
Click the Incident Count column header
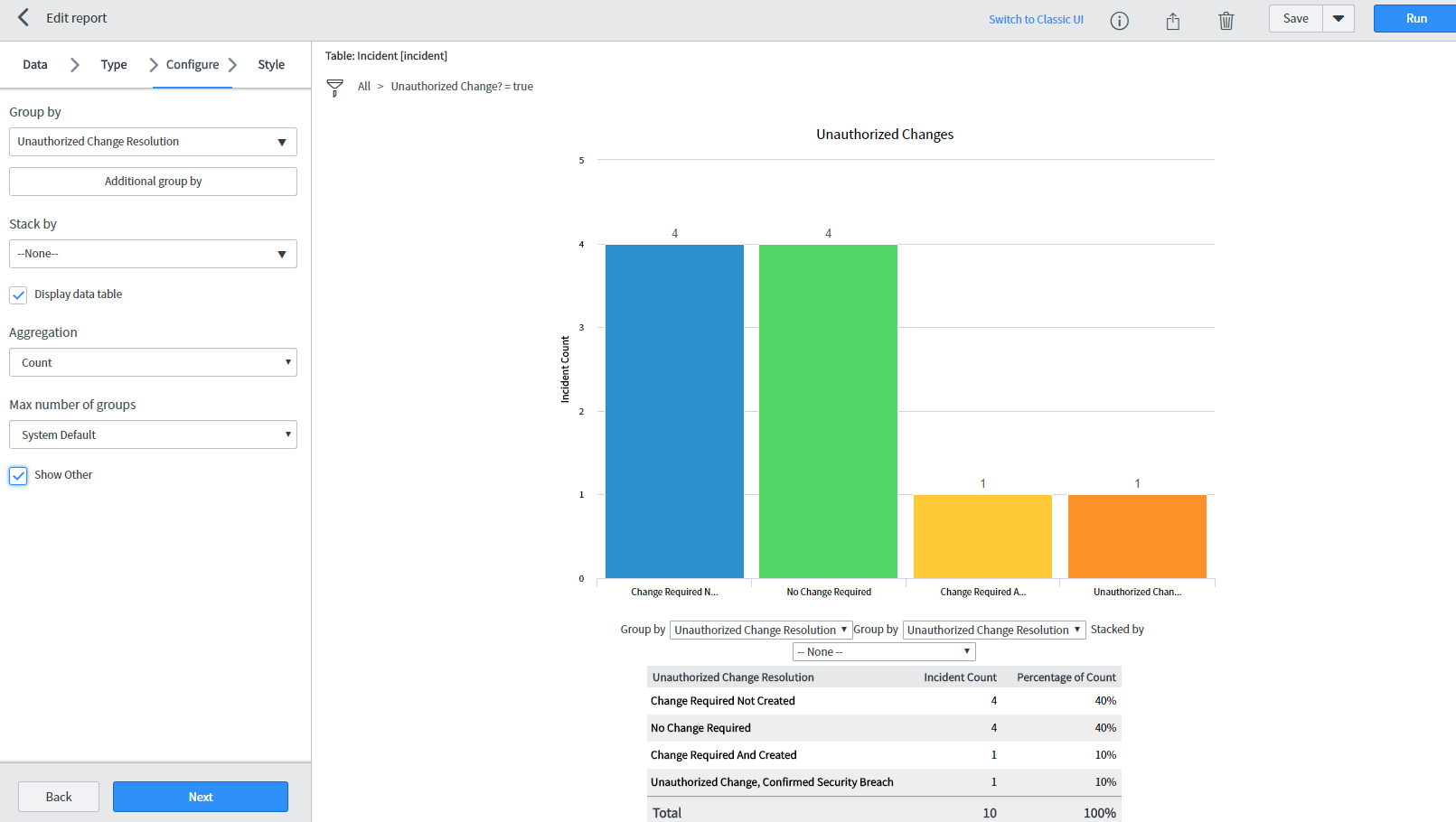pos(960,677)
